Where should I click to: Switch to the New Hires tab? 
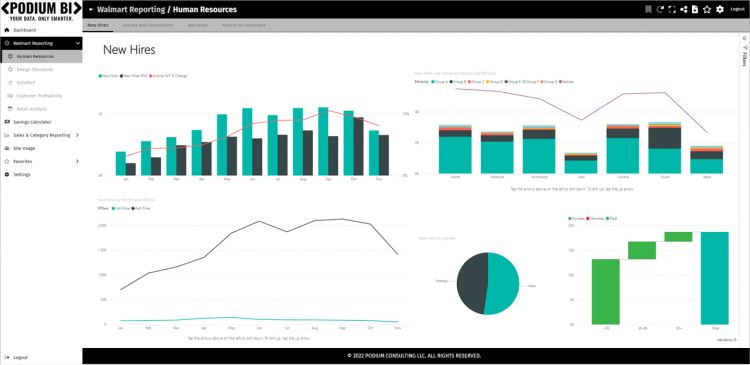click(x=98, y=25)
